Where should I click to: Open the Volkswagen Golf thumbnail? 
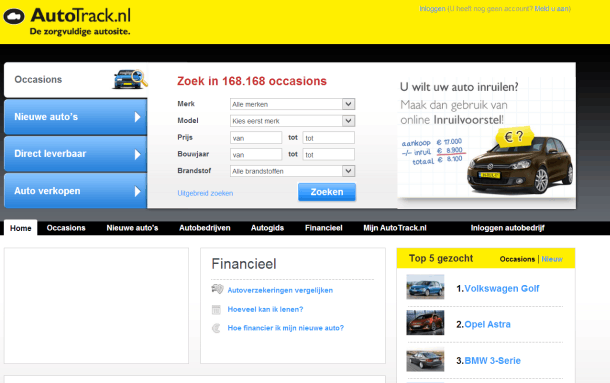pos(425,287)
